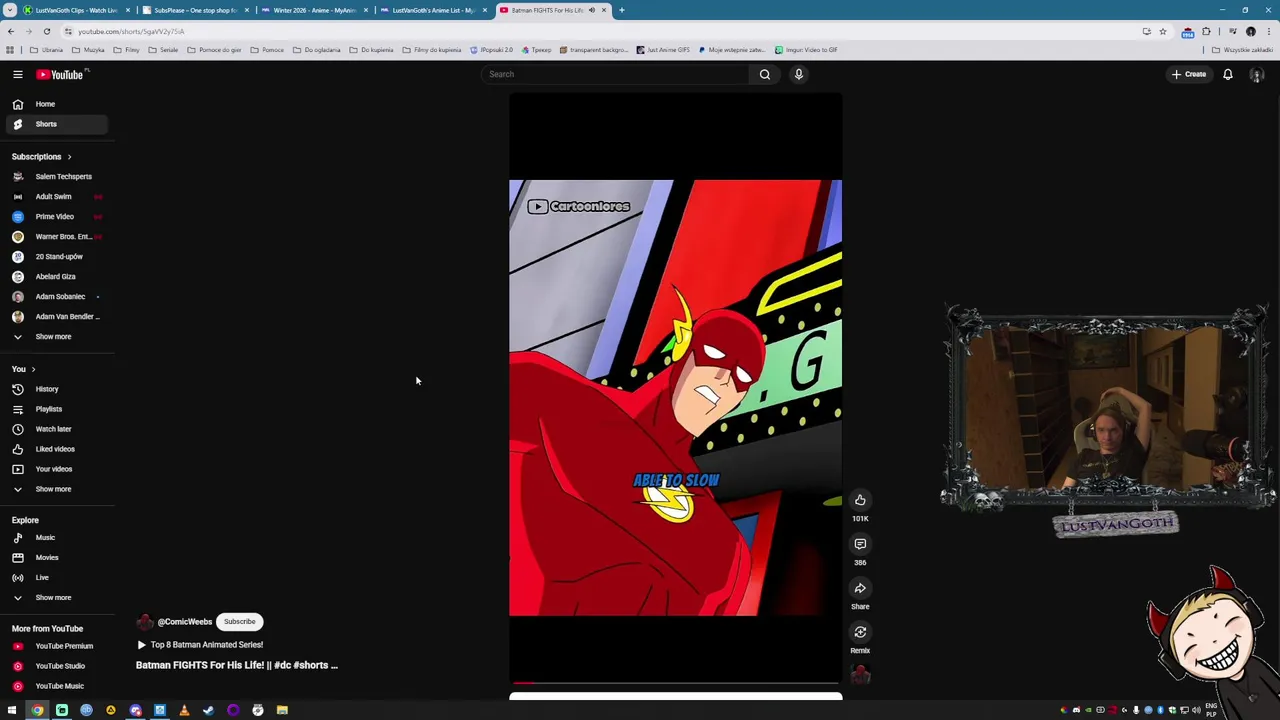1280x720 pixels.
Task: Open YouTube Studio
Action: tap(56, 666)
